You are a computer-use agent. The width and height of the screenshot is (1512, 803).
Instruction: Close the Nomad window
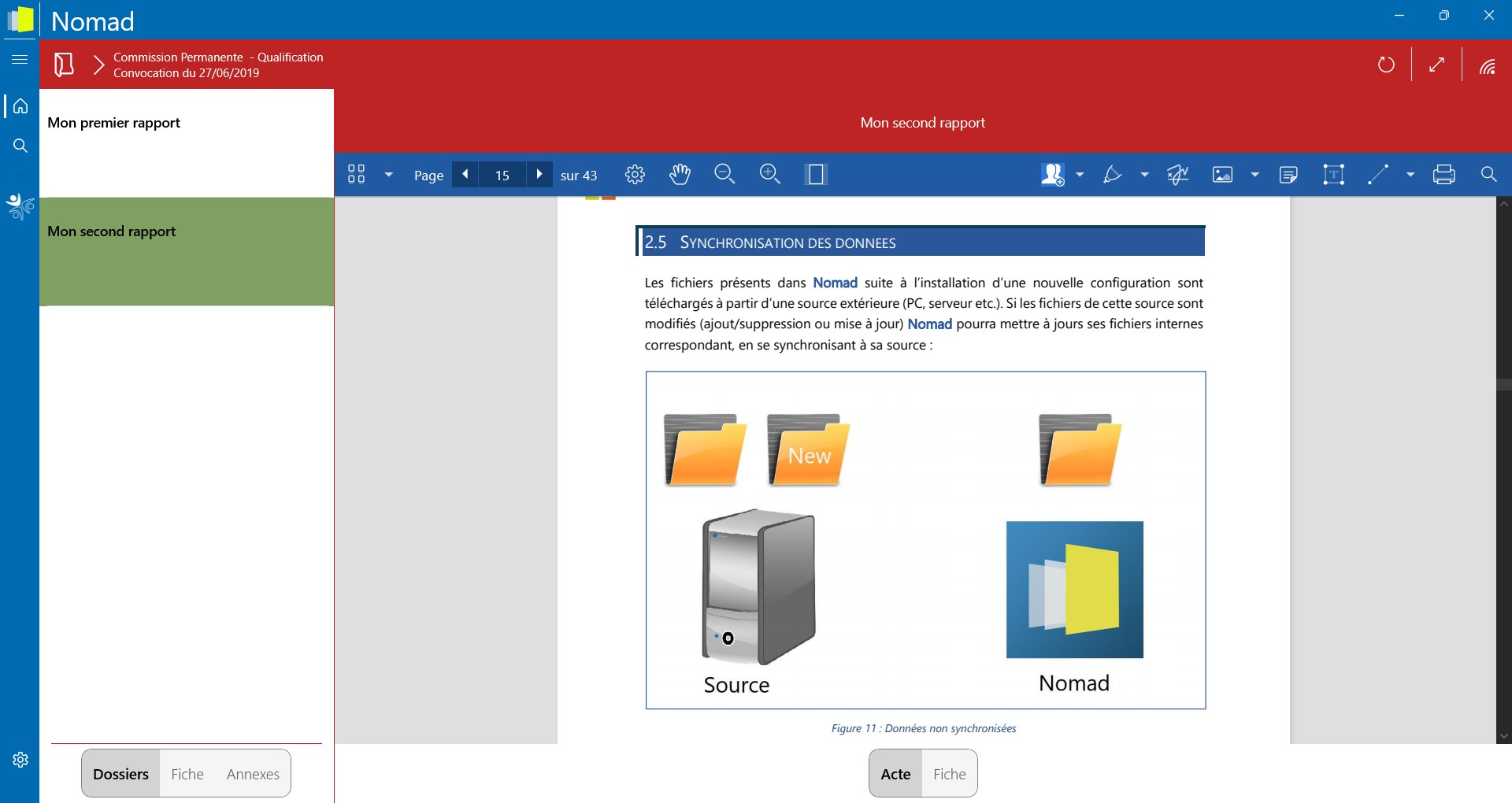(1488, 15)
